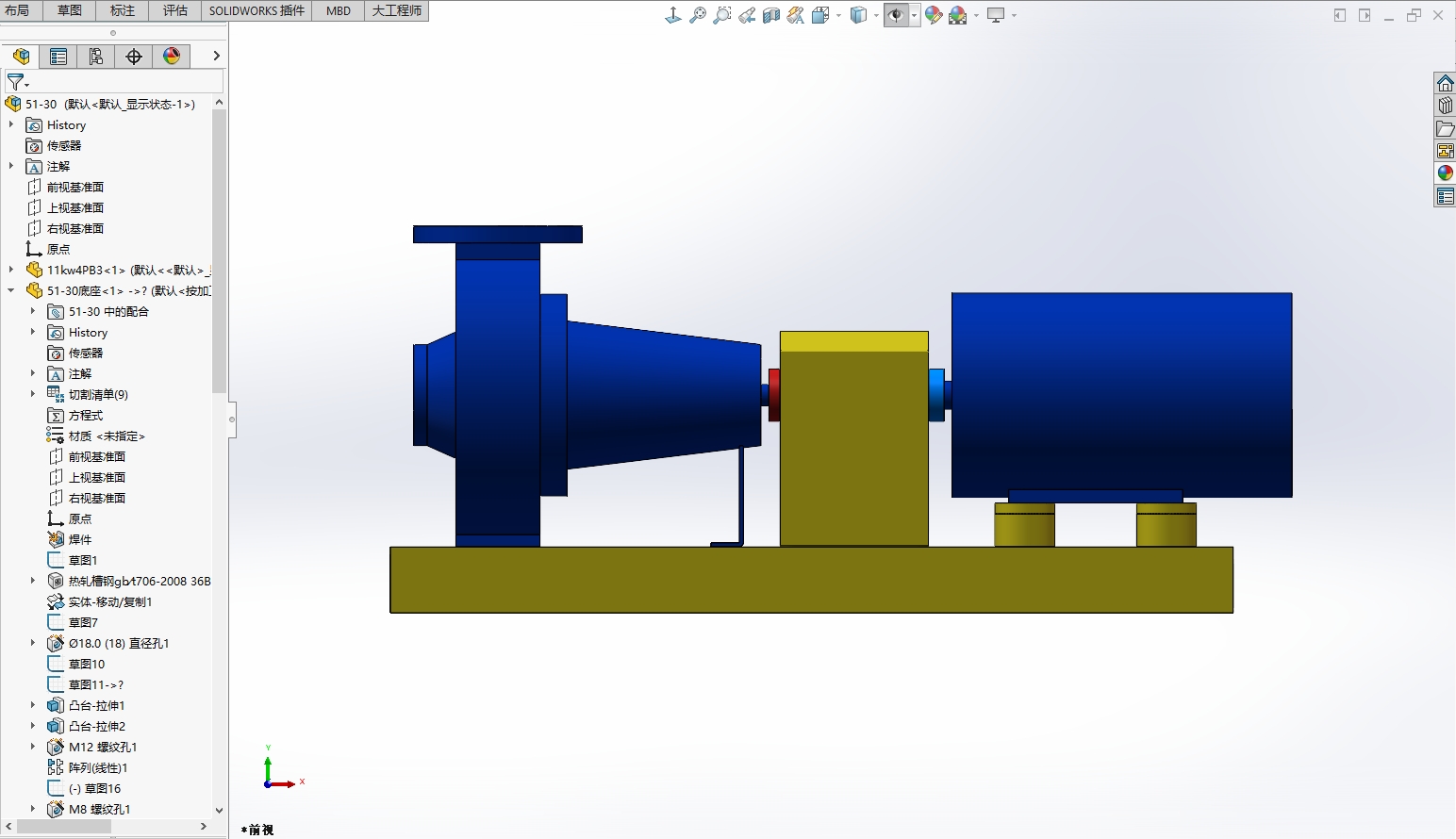Viewport: 1456px width, 839px height.
Task: Open the View Palette task pane icon
Action: [1446, 151]
